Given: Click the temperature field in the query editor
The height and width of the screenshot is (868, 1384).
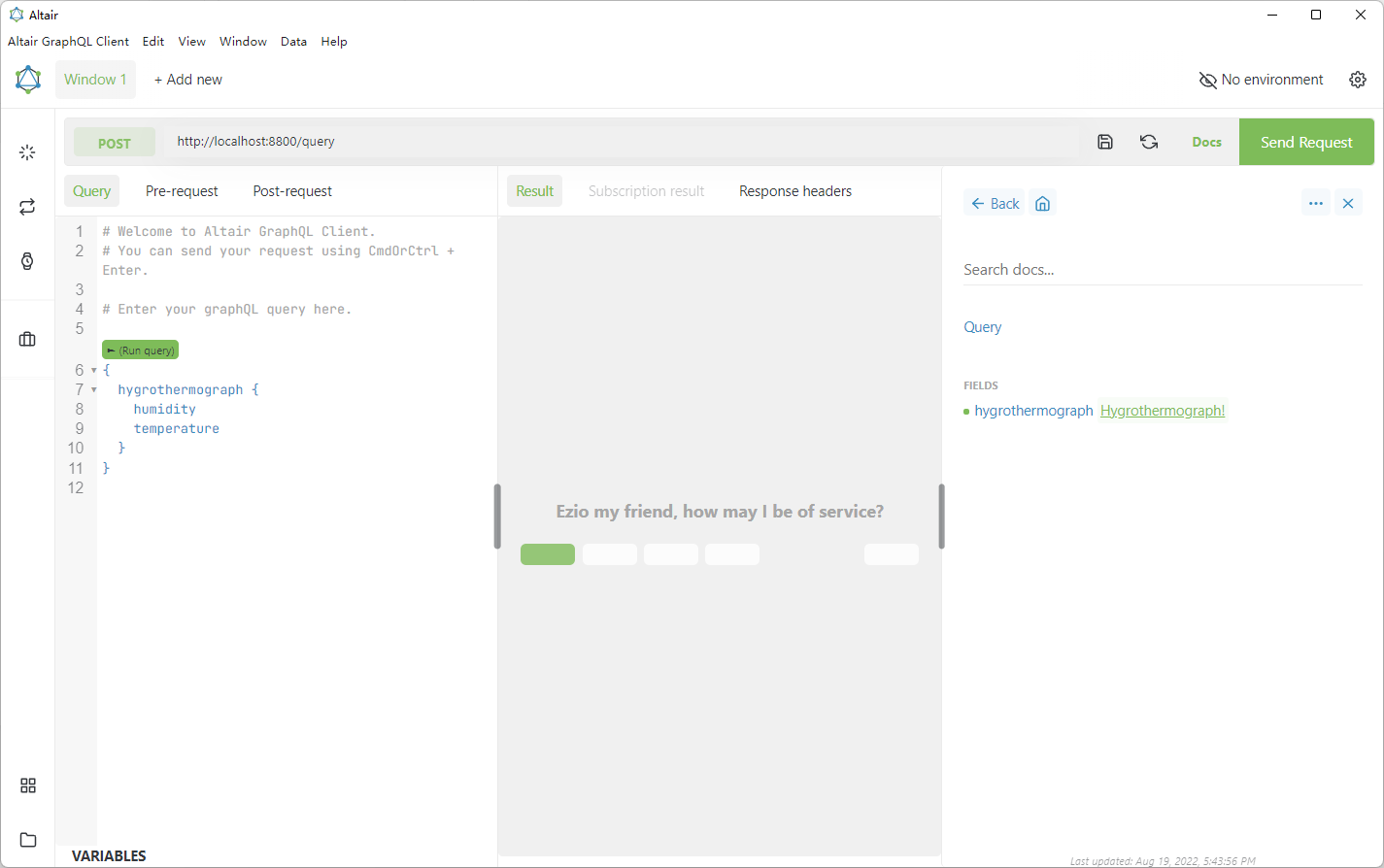Looking at the screenshot, I should pyautogui.click(x=177, y=429).
